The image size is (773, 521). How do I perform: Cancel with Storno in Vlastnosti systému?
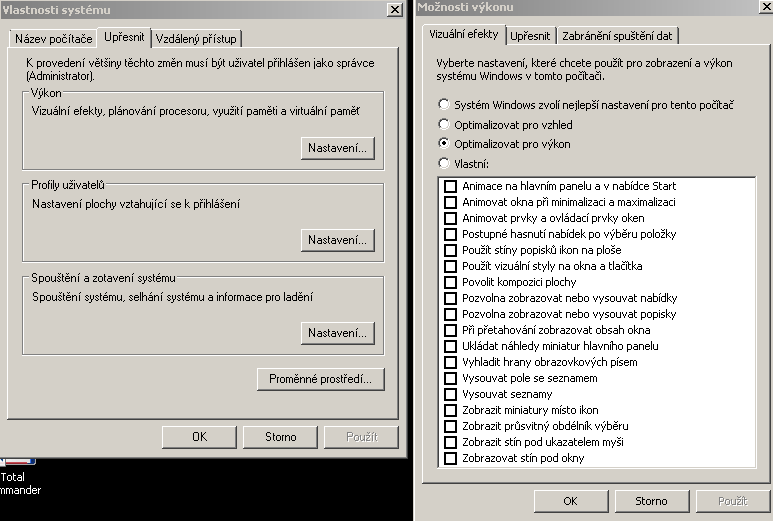click(281, 437)
